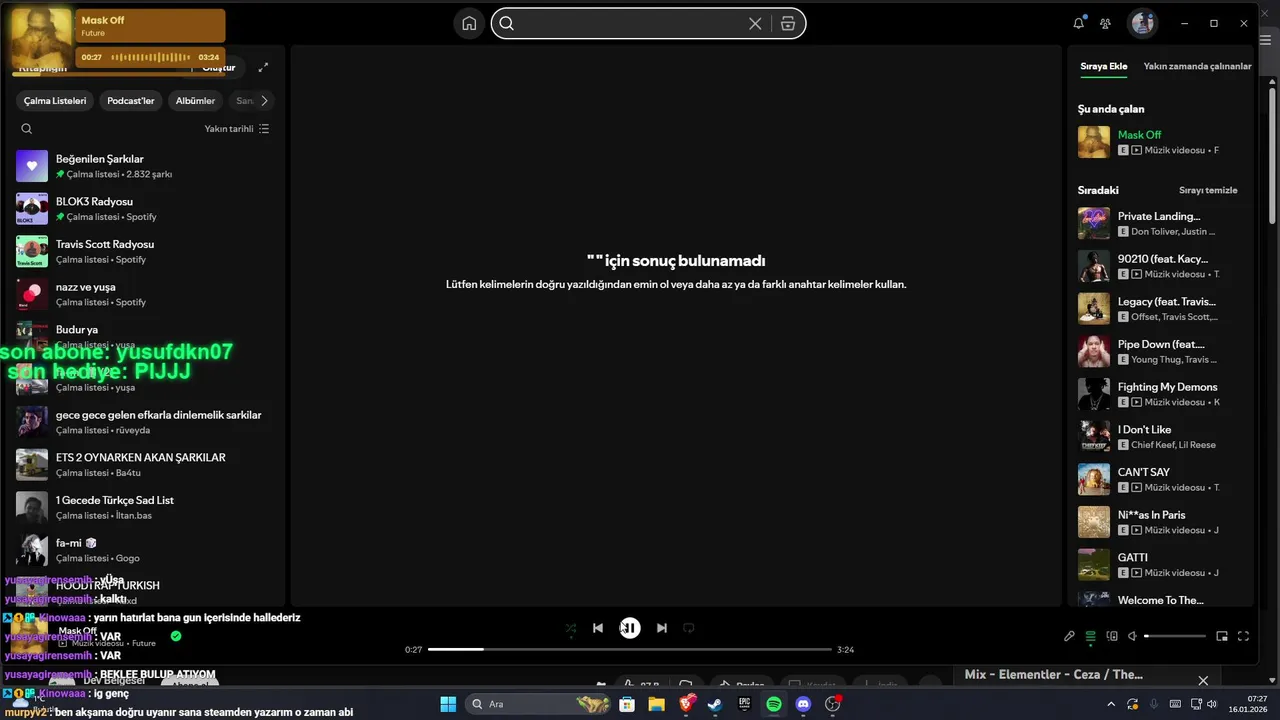Click the magnifier icon inside the search bar
This screenshot has height=720, width=1280.
(x=506, y=23)
